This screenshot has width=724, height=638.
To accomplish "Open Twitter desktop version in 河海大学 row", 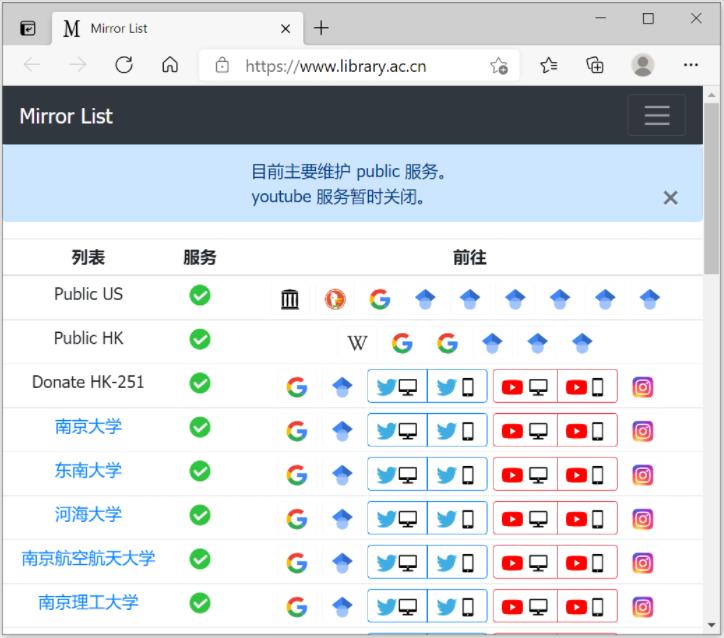I will [x=397, y=519].
